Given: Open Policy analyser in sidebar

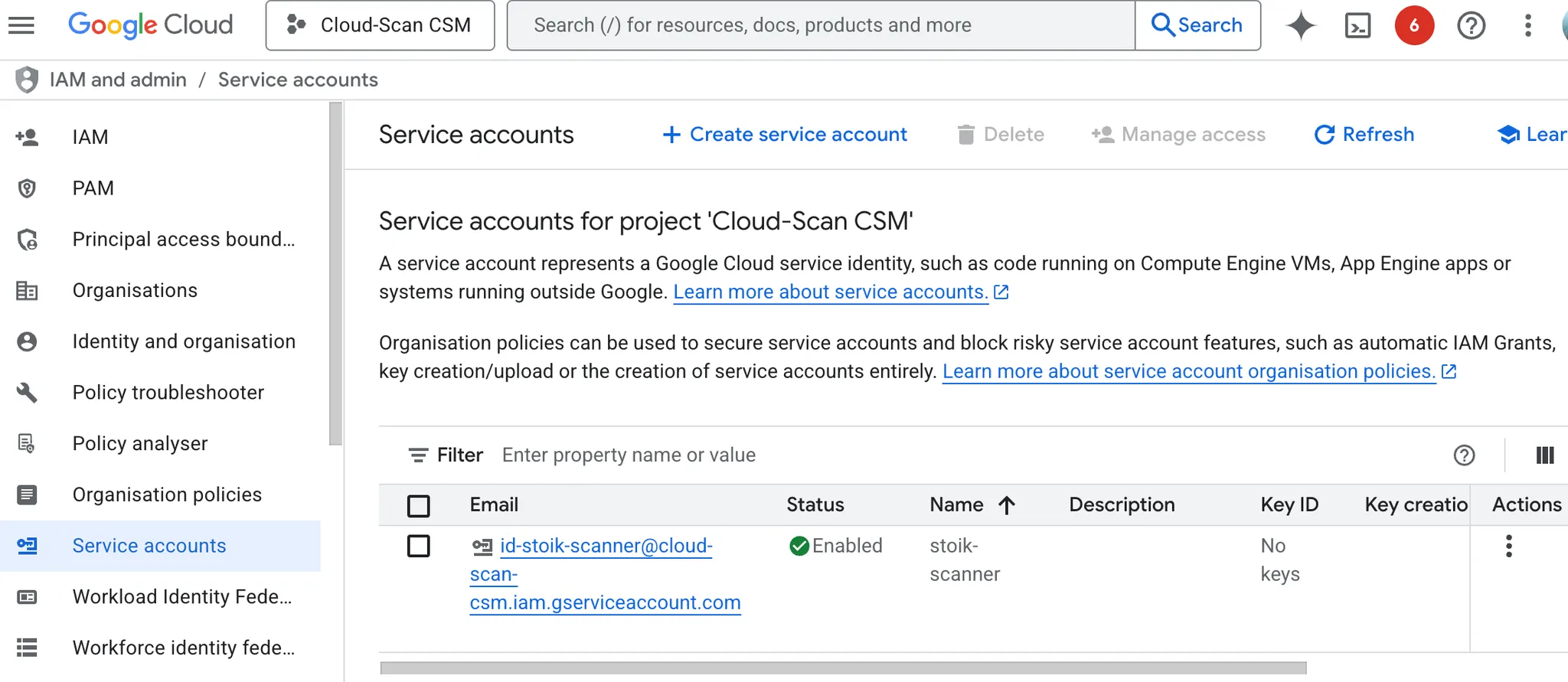Looking at the screenshot, I should point(140,444).
